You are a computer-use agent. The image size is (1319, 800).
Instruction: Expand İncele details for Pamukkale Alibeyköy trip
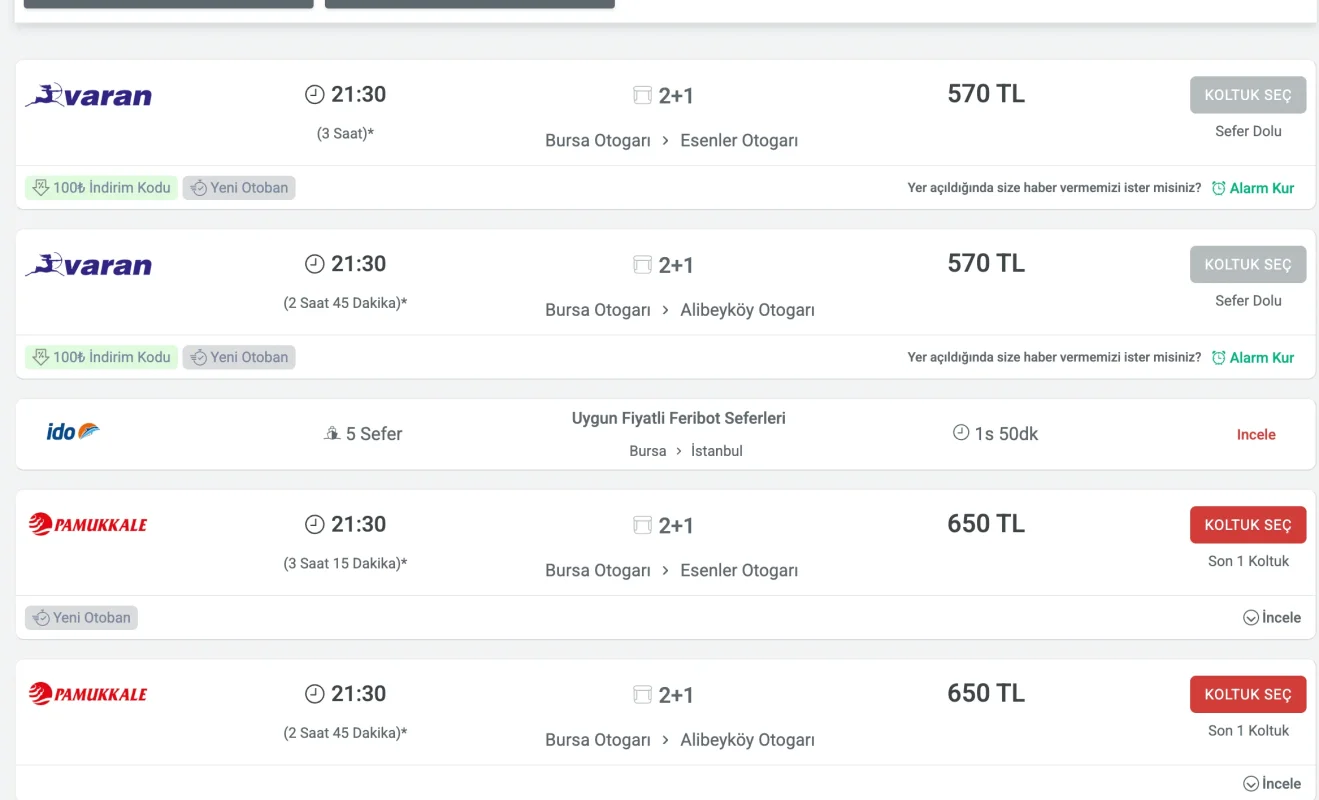click(1272, 784)
